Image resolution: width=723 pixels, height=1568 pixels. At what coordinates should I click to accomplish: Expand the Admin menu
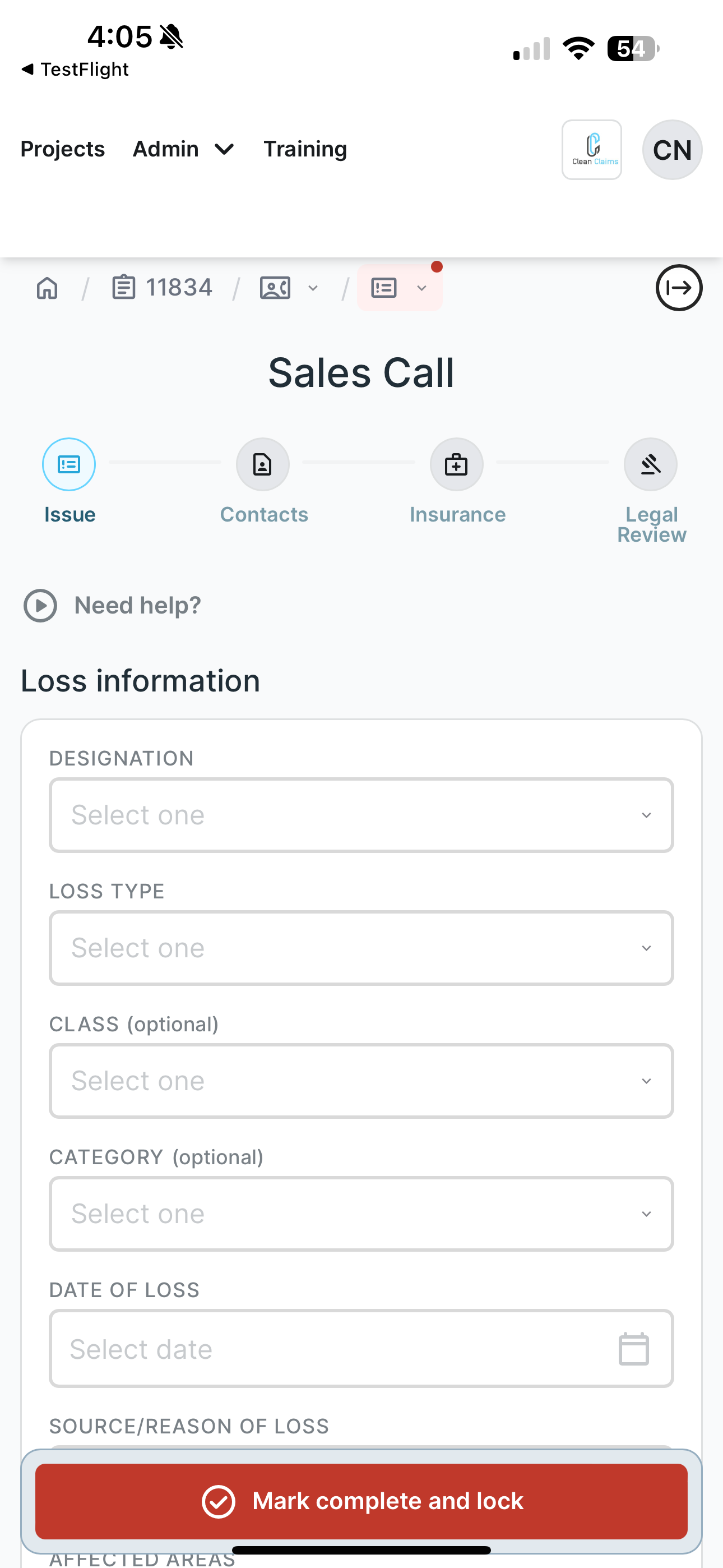click(x=184, y=149)
